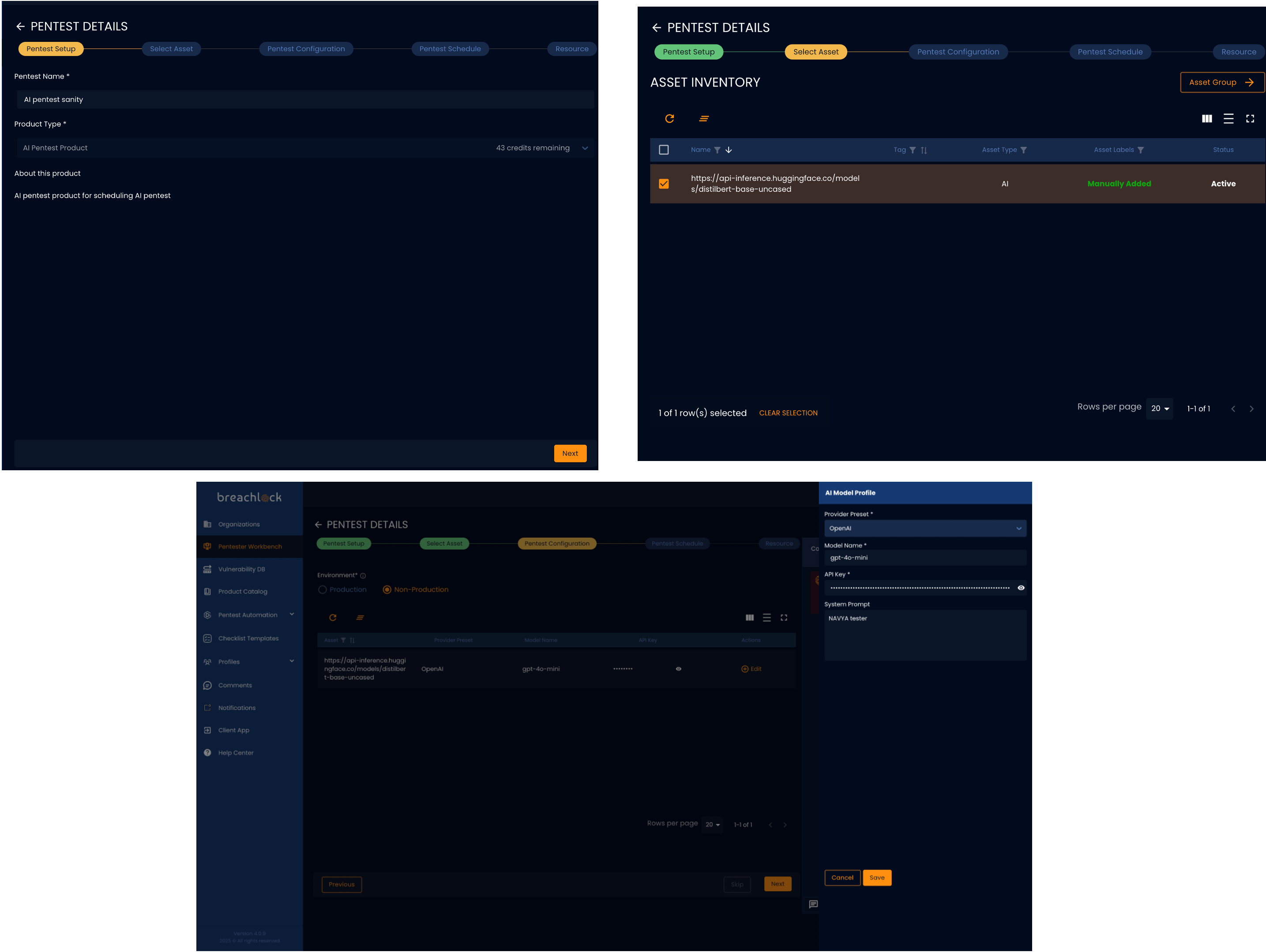Filter the Tag column
Viewport: 1266px width, 952px height.
click(x=913, y=150)
